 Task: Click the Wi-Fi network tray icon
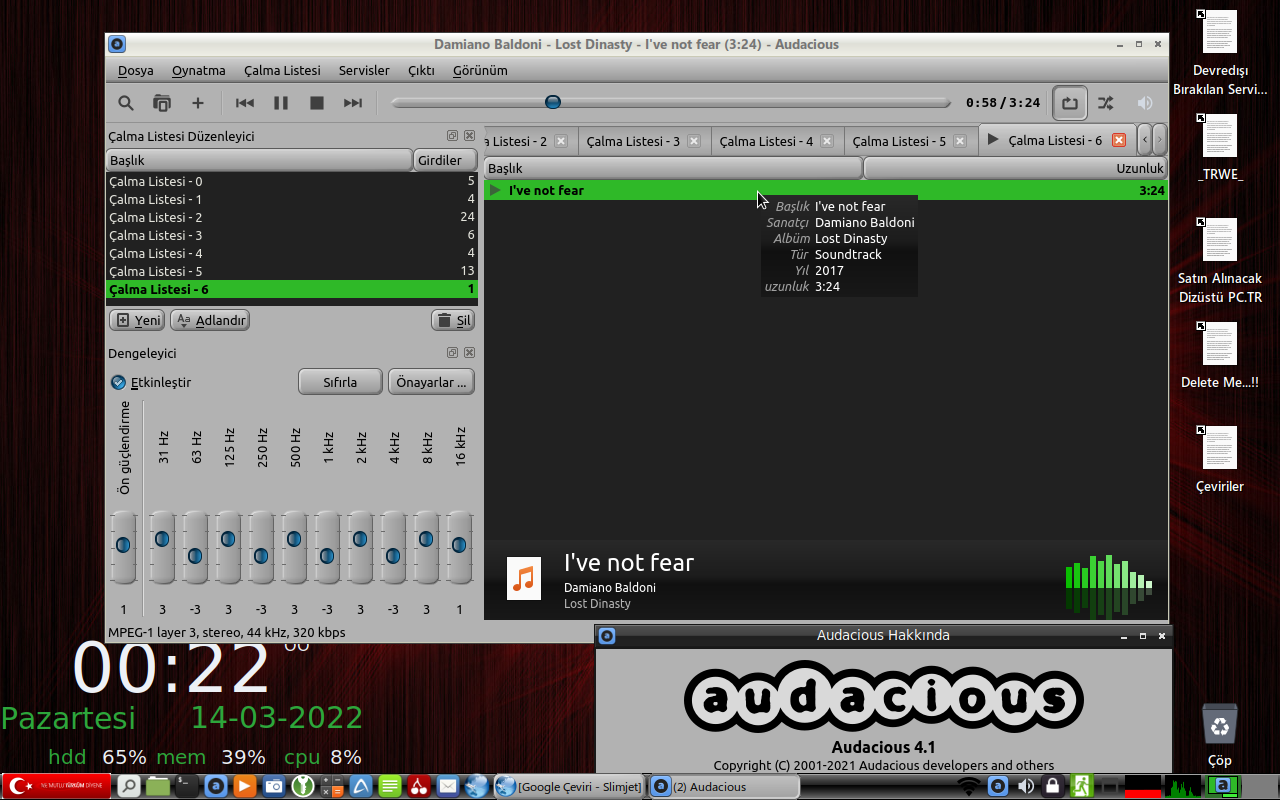(x=968, y=786)
